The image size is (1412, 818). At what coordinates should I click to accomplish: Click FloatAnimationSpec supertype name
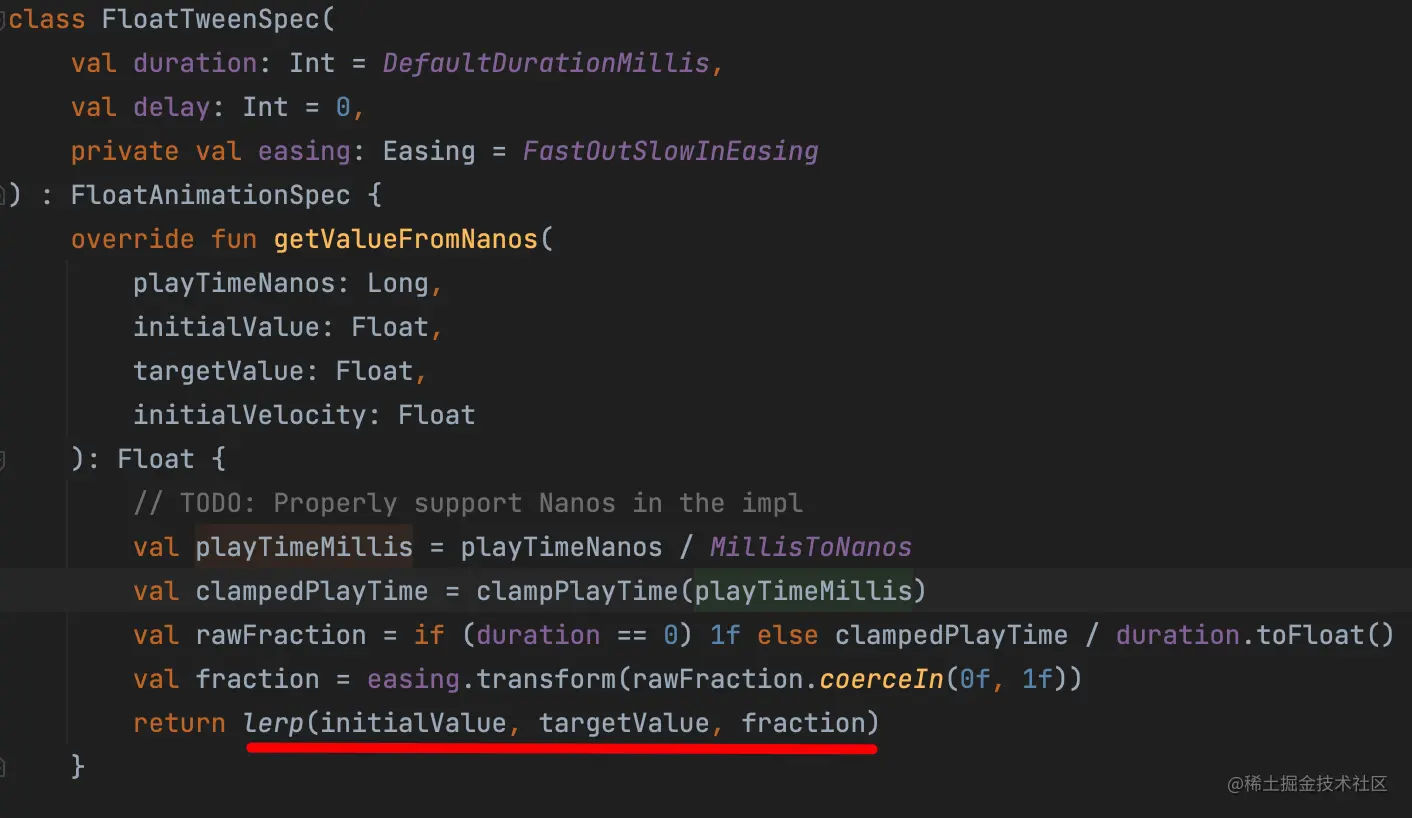point(210,195)
